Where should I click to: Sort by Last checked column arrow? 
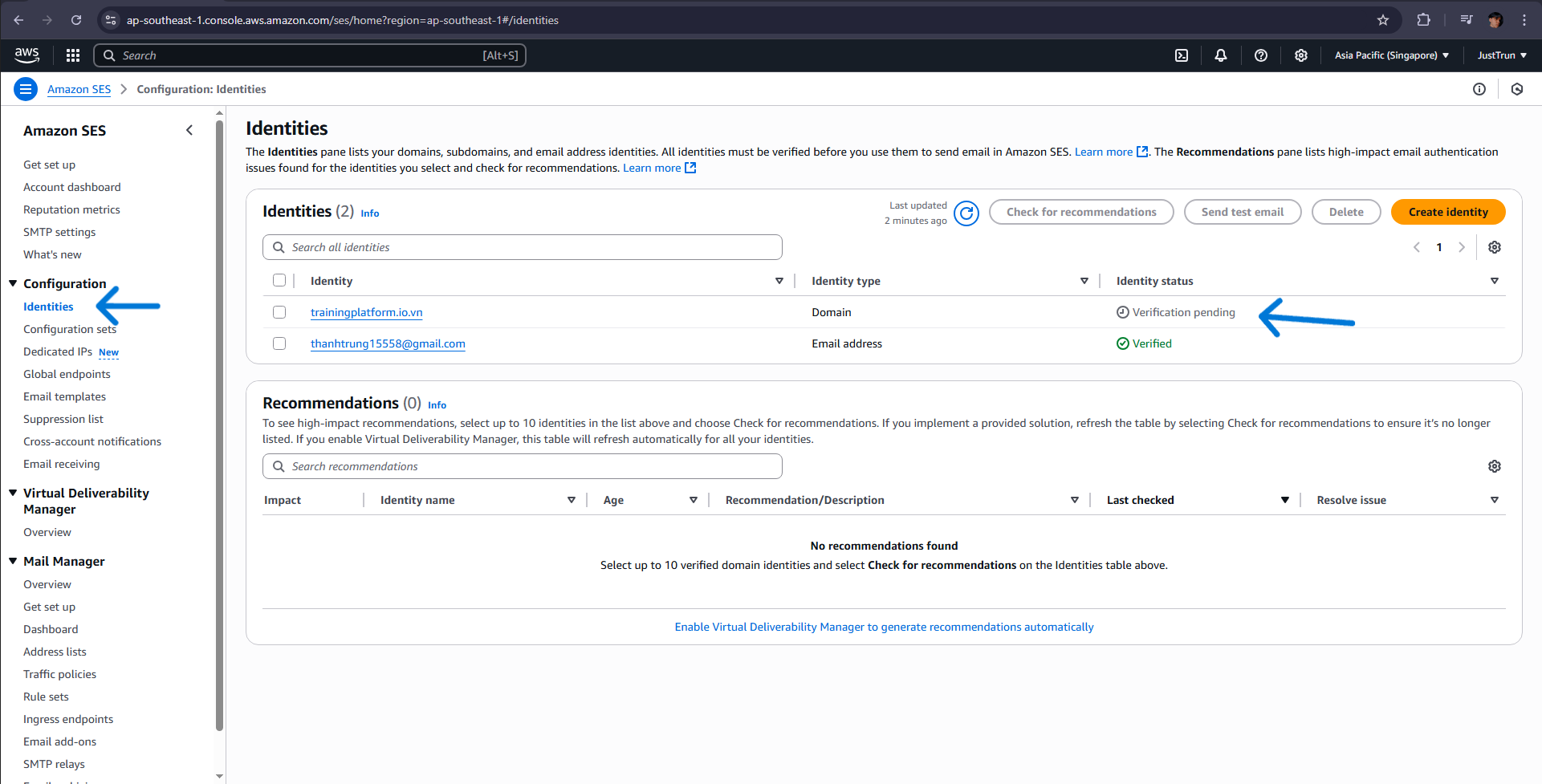click(x=1284, y=500)
